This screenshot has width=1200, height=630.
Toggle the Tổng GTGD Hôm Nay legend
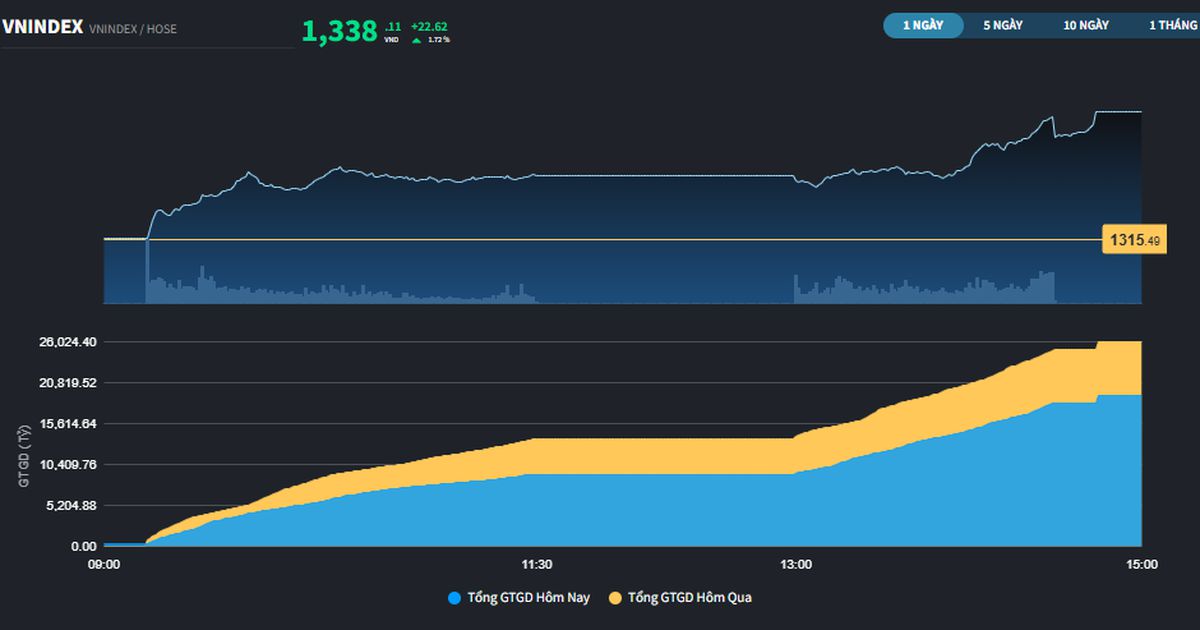(x=519, y=598)
